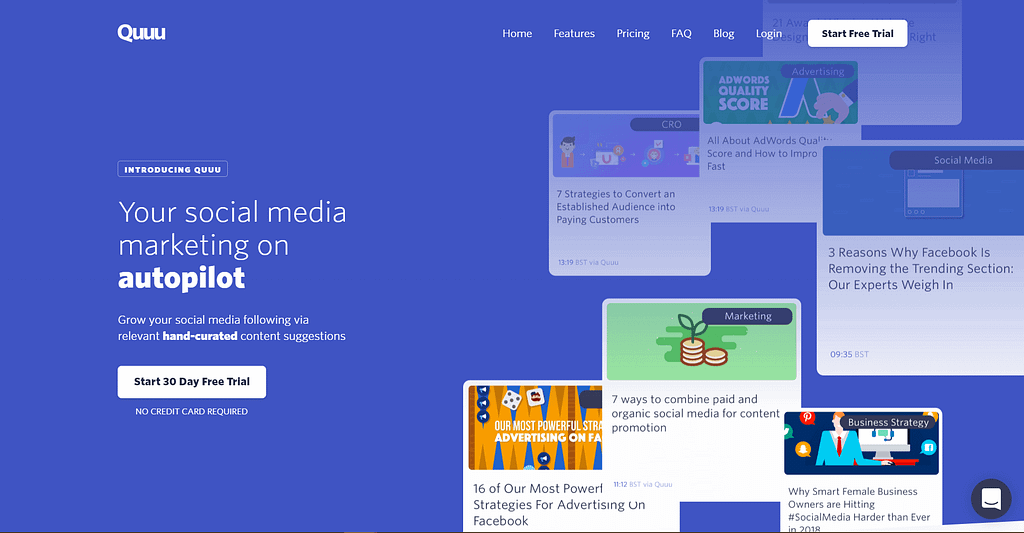Click NO CREDIT CARD REQUIRED text
Image resolution: width=1024 pixels, height=533 pixels.
[191, 411]
